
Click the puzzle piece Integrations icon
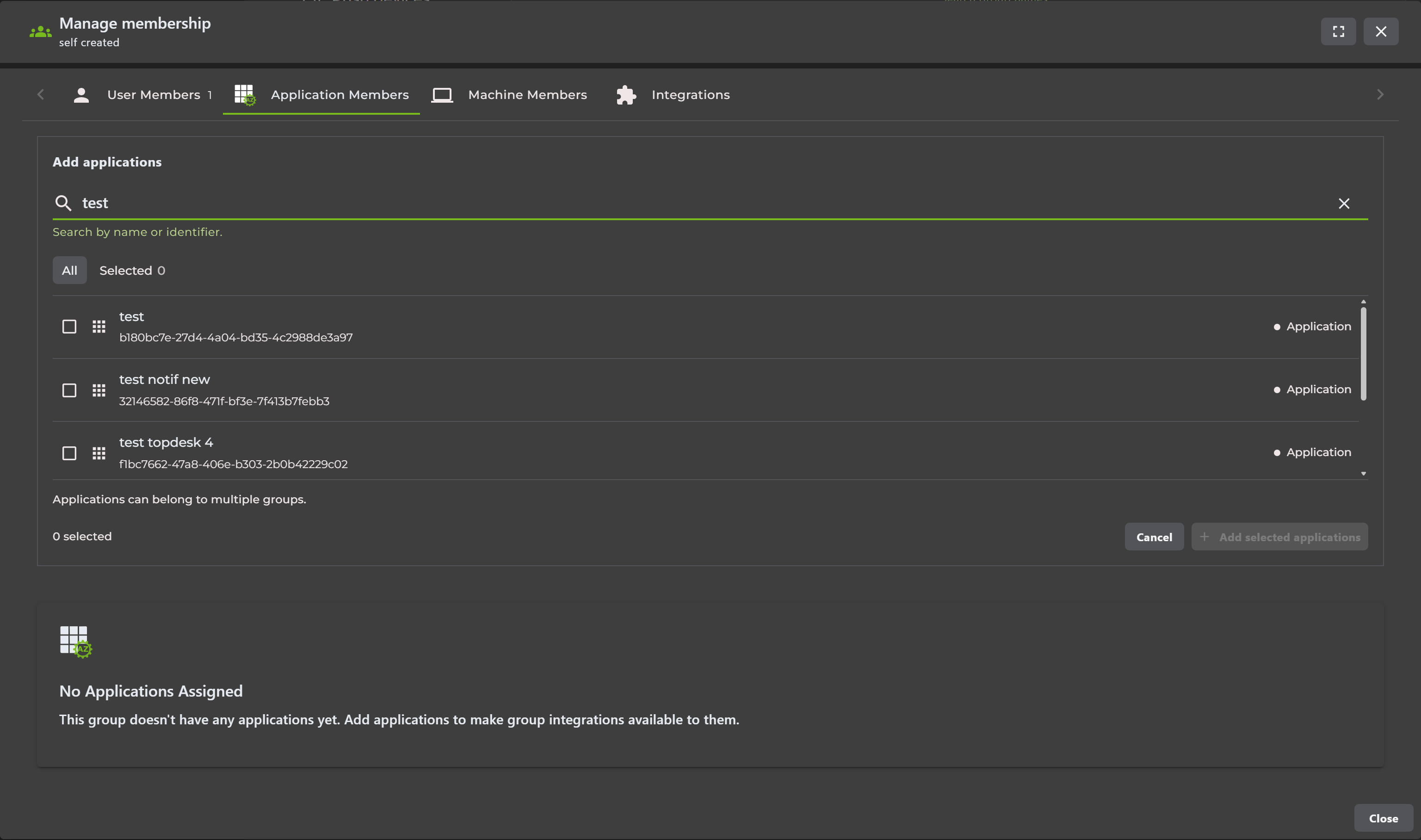(626, 95)
